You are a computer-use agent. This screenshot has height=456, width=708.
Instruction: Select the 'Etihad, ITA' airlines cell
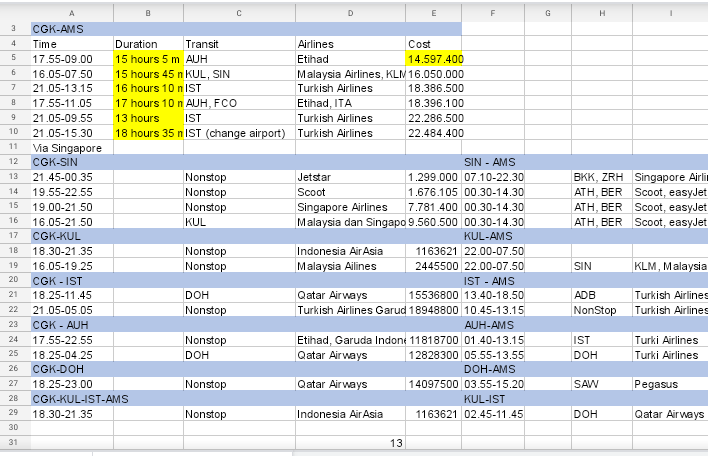(350, 103)
